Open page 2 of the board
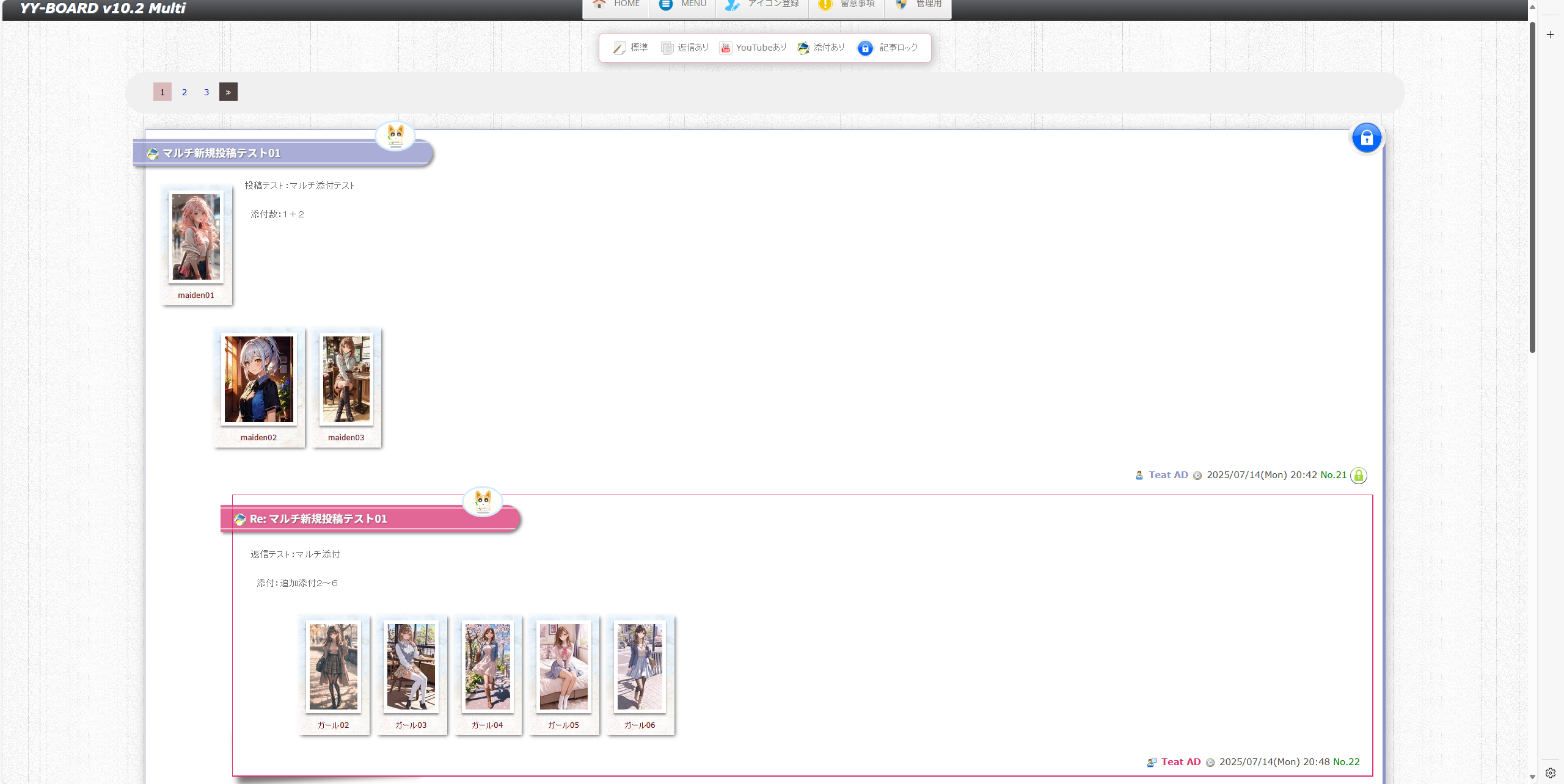The width and height of the screenshot is (1564, 784). click(184, 92)
